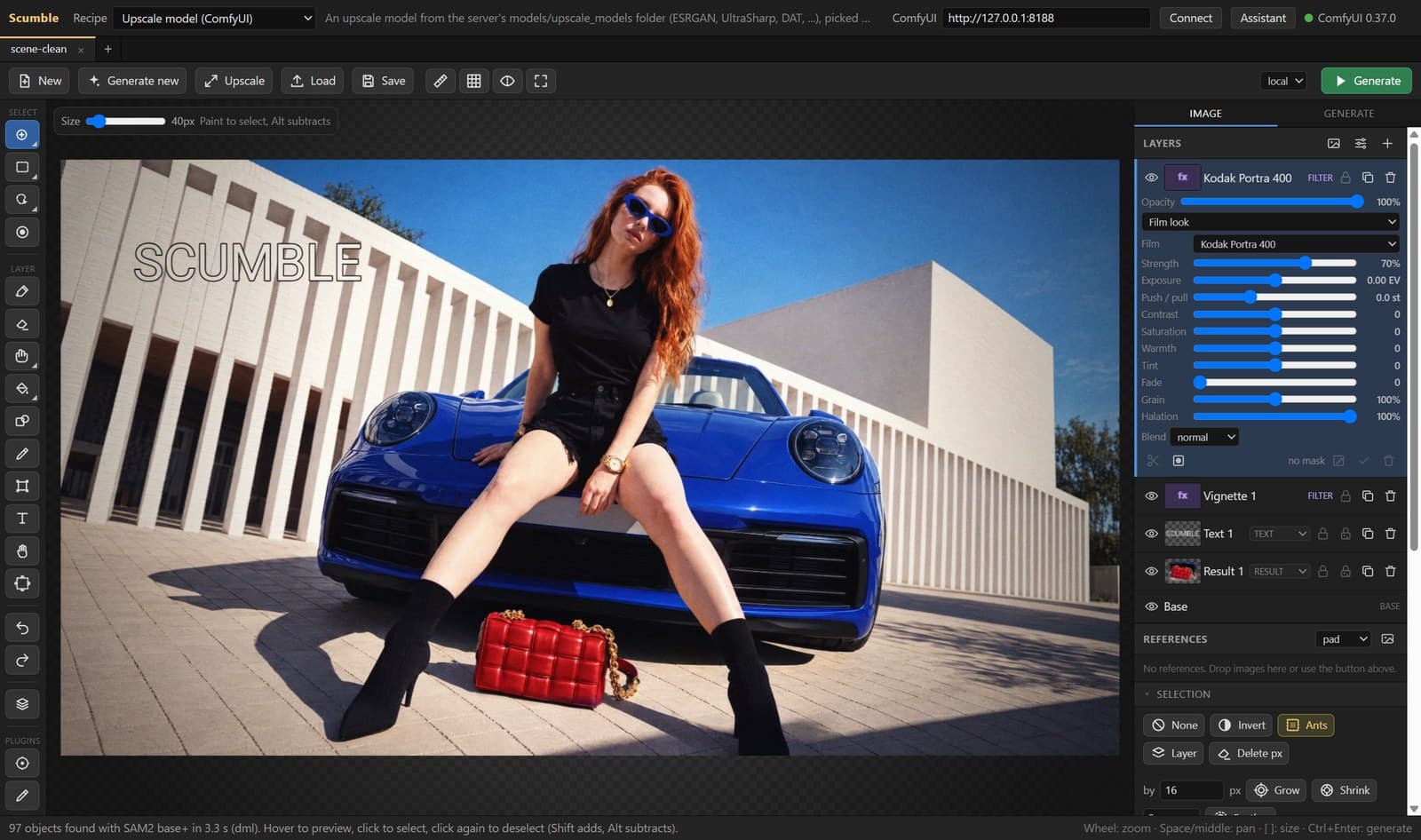Viewport: 1421px width, 840px height.
Task: Add a reference image with the icon button
Action: pyautogui.click(x=1388, y=639)
